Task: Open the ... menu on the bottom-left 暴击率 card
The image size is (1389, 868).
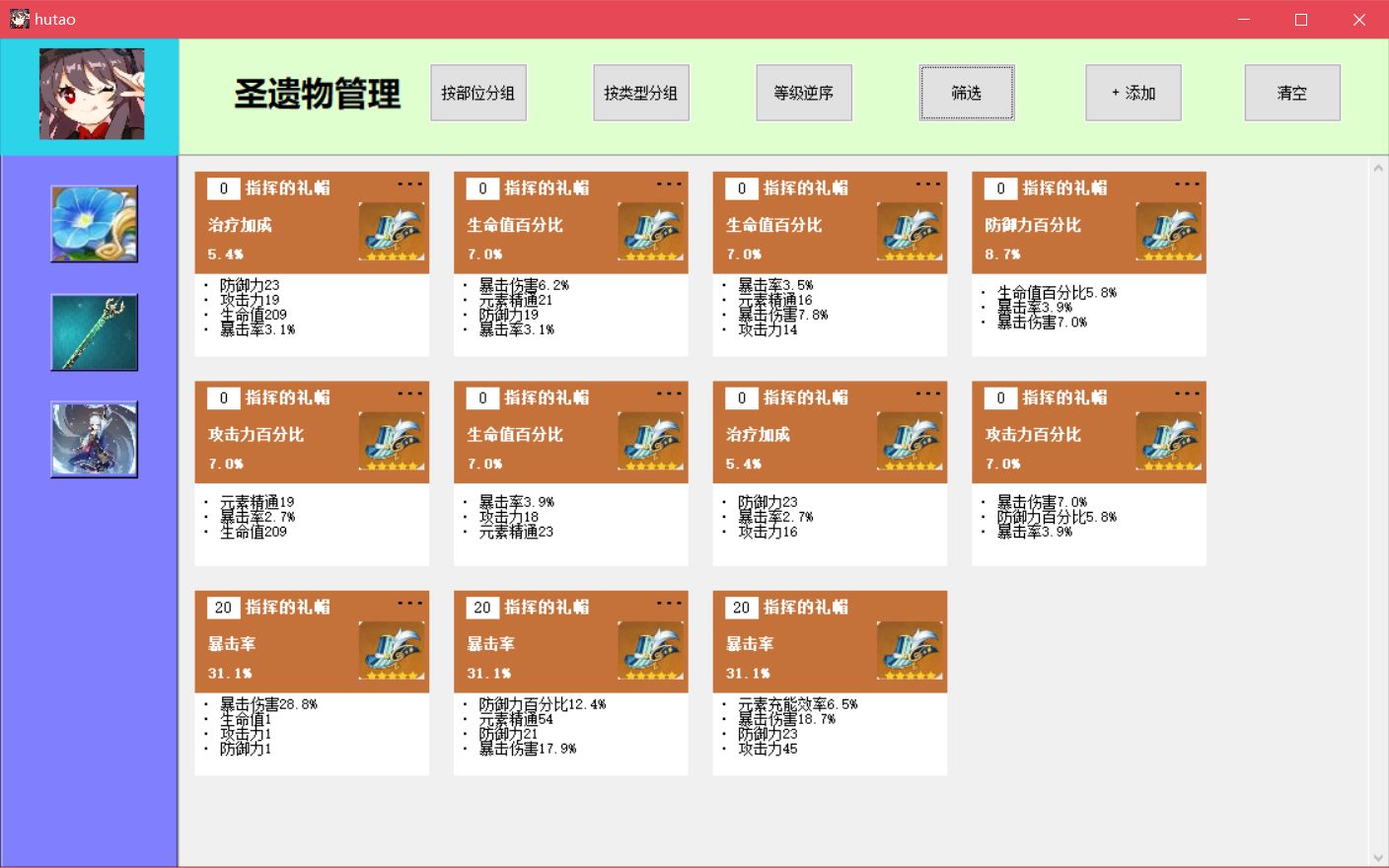Action: 409,602
